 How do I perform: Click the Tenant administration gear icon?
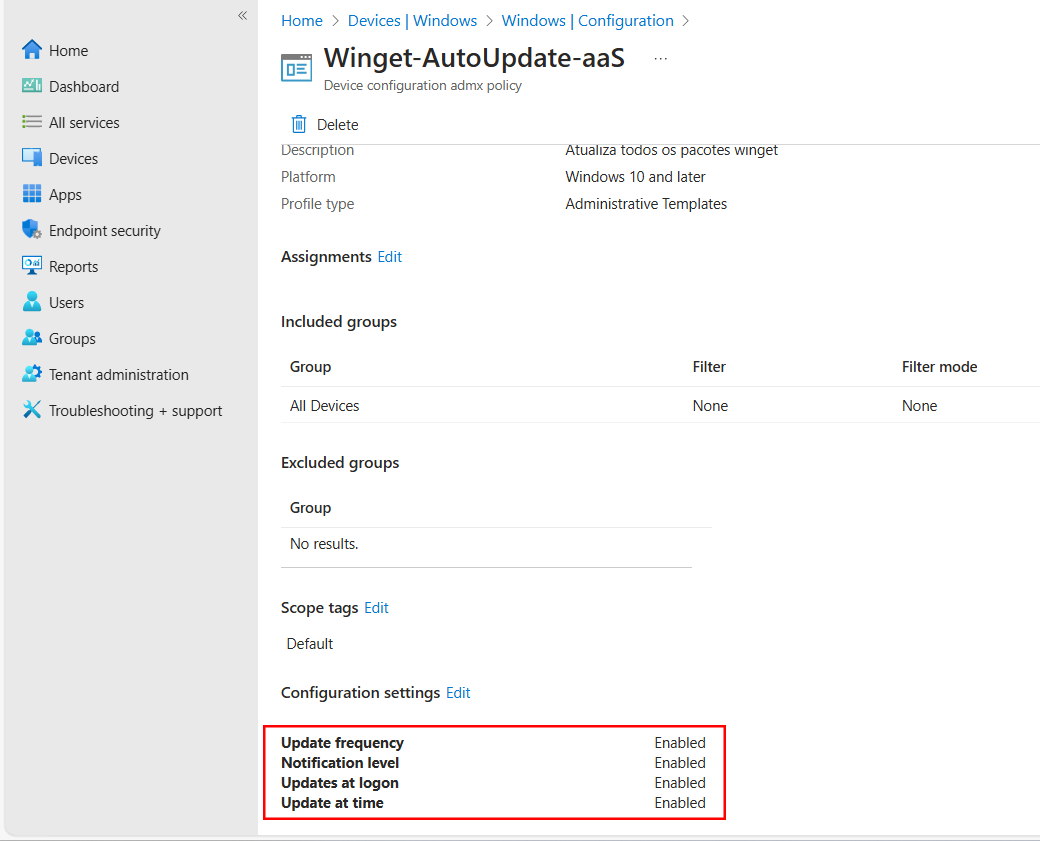click(32, 373)
